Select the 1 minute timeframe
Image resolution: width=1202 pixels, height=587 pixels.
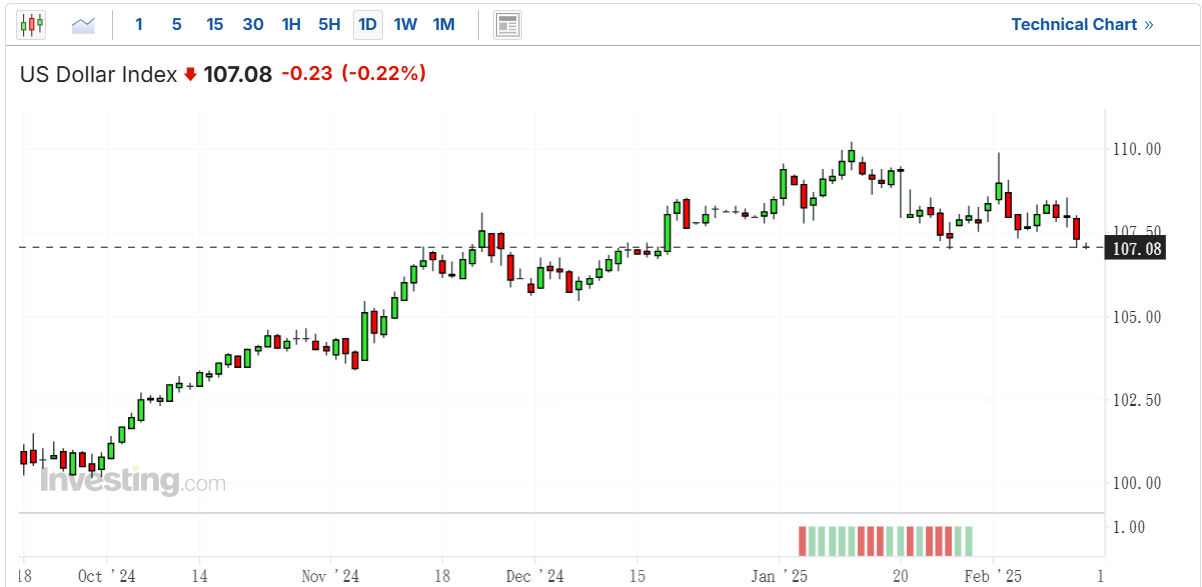pos(139,24)
